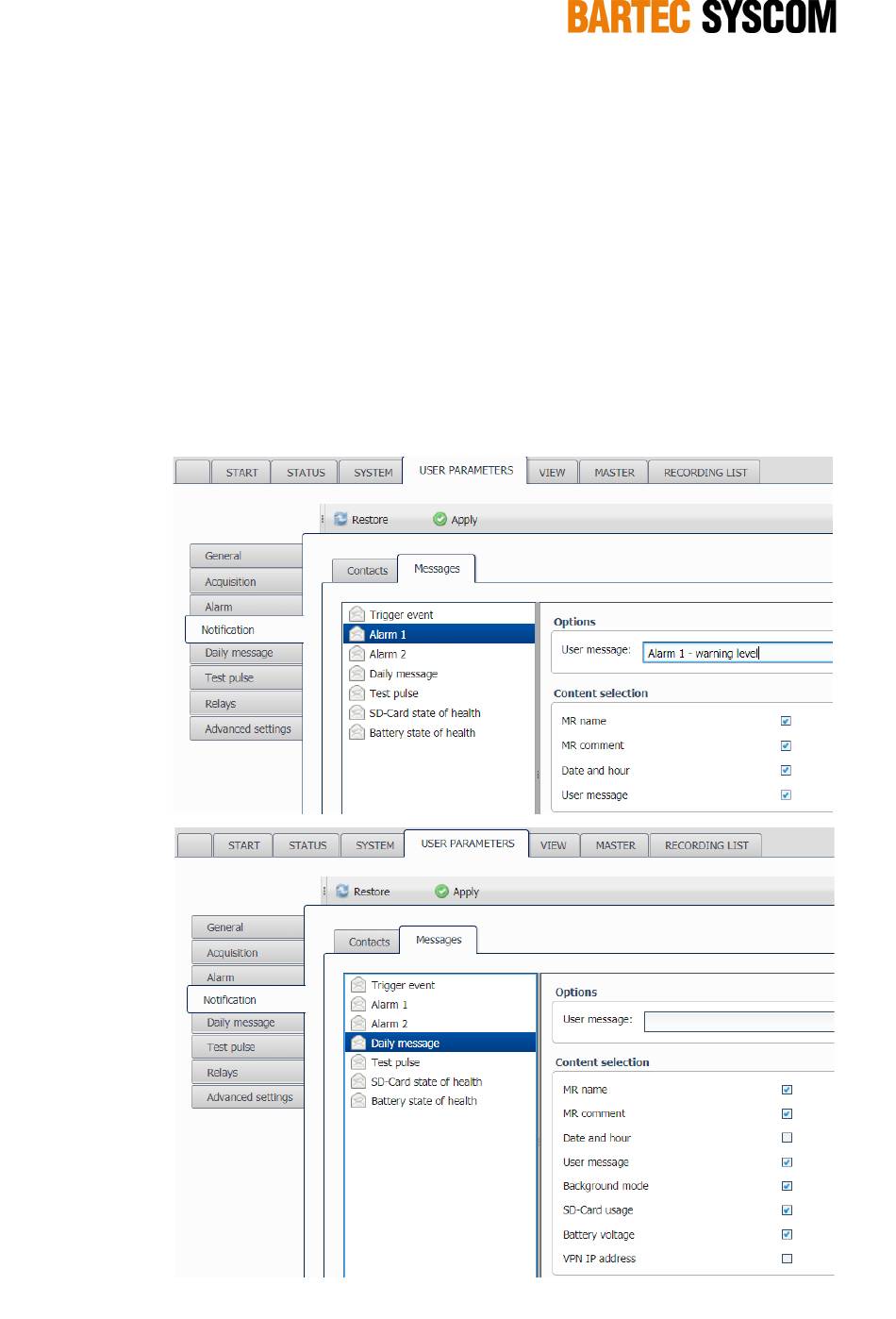Select Messages tab in upper screenshot
The height and width of the screenshot is (1319, 896).
[x=437, y=569]
